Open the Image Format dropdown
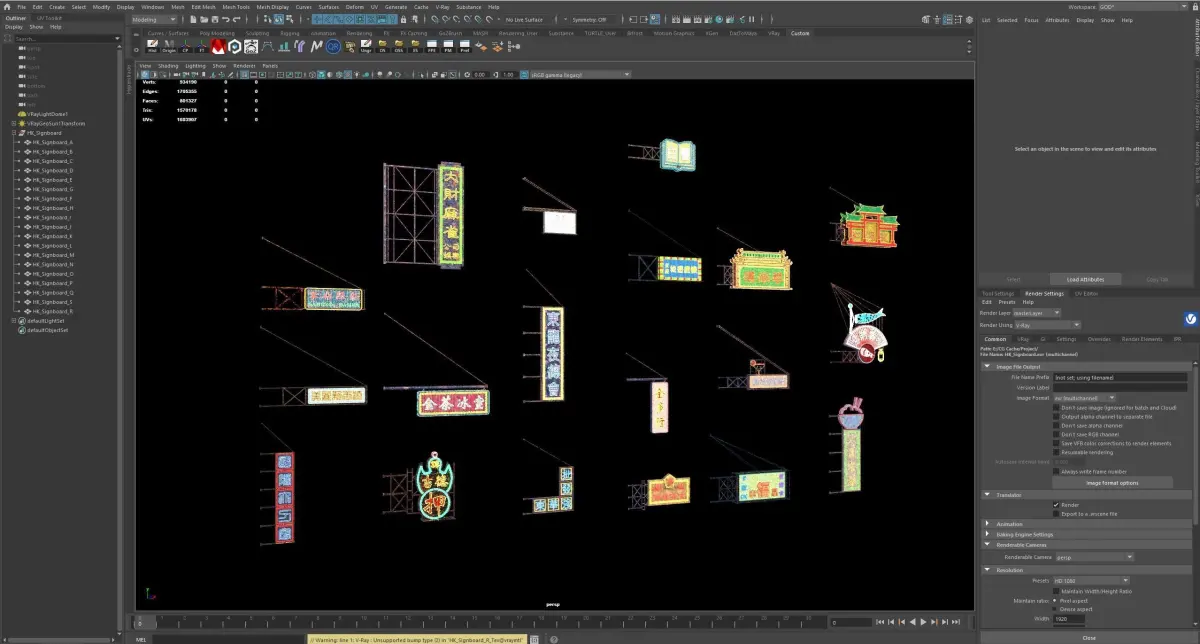1200x644 pixels. [1084, 398]
